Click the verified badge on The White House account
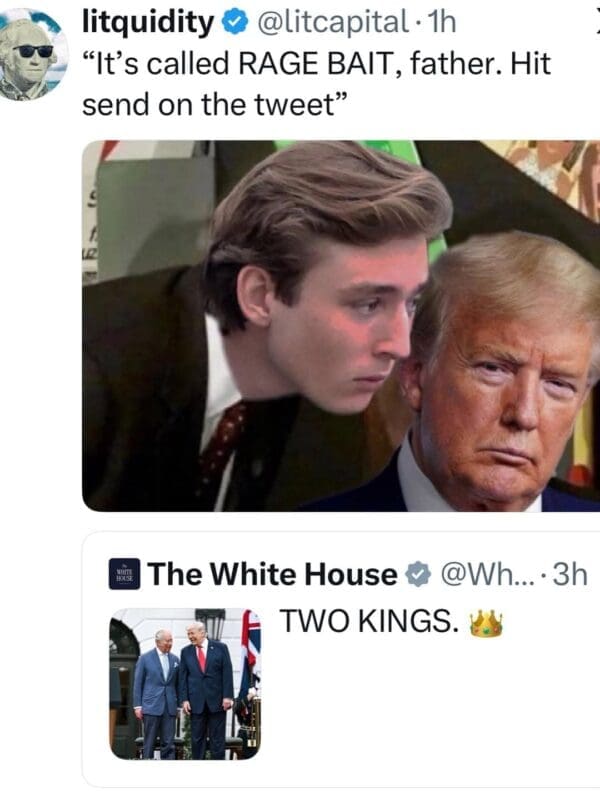 pos(417,573)
